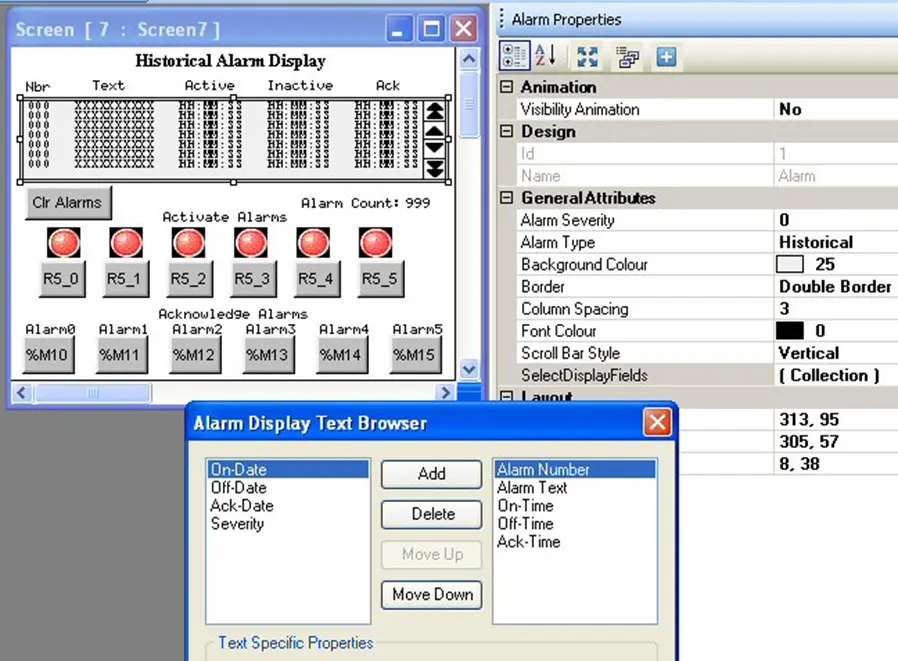
Task: Click red indicator lamp above R5_2
Action: click(x=188, y=242)
